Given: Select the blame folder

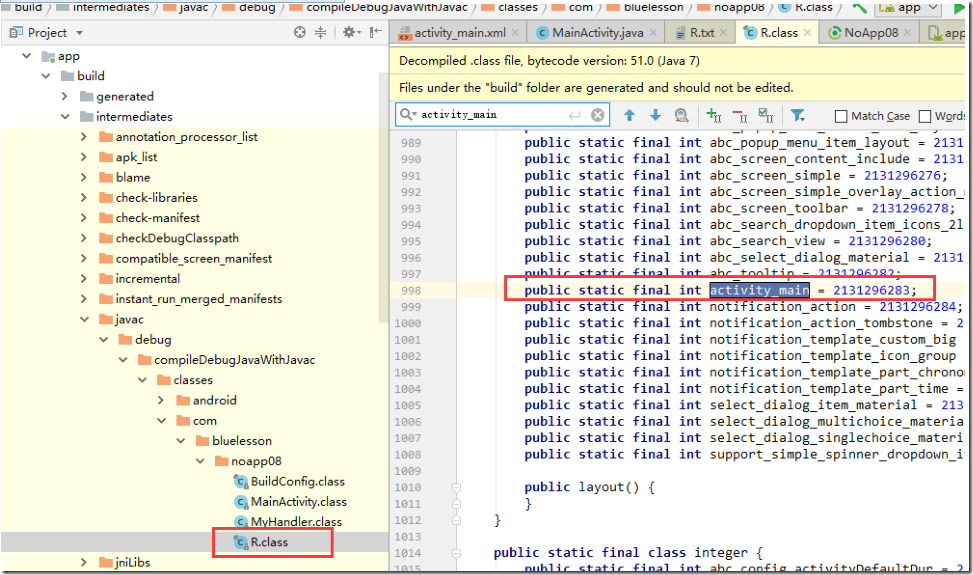Looking at the screenshot, I should click(133, 177).
